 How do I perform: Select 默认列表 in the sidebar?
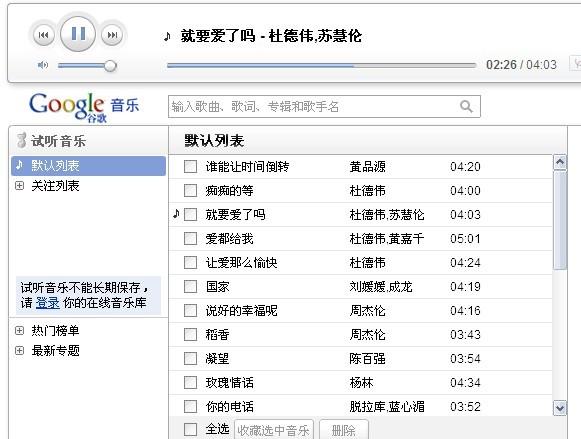click(x=89, y=166)
